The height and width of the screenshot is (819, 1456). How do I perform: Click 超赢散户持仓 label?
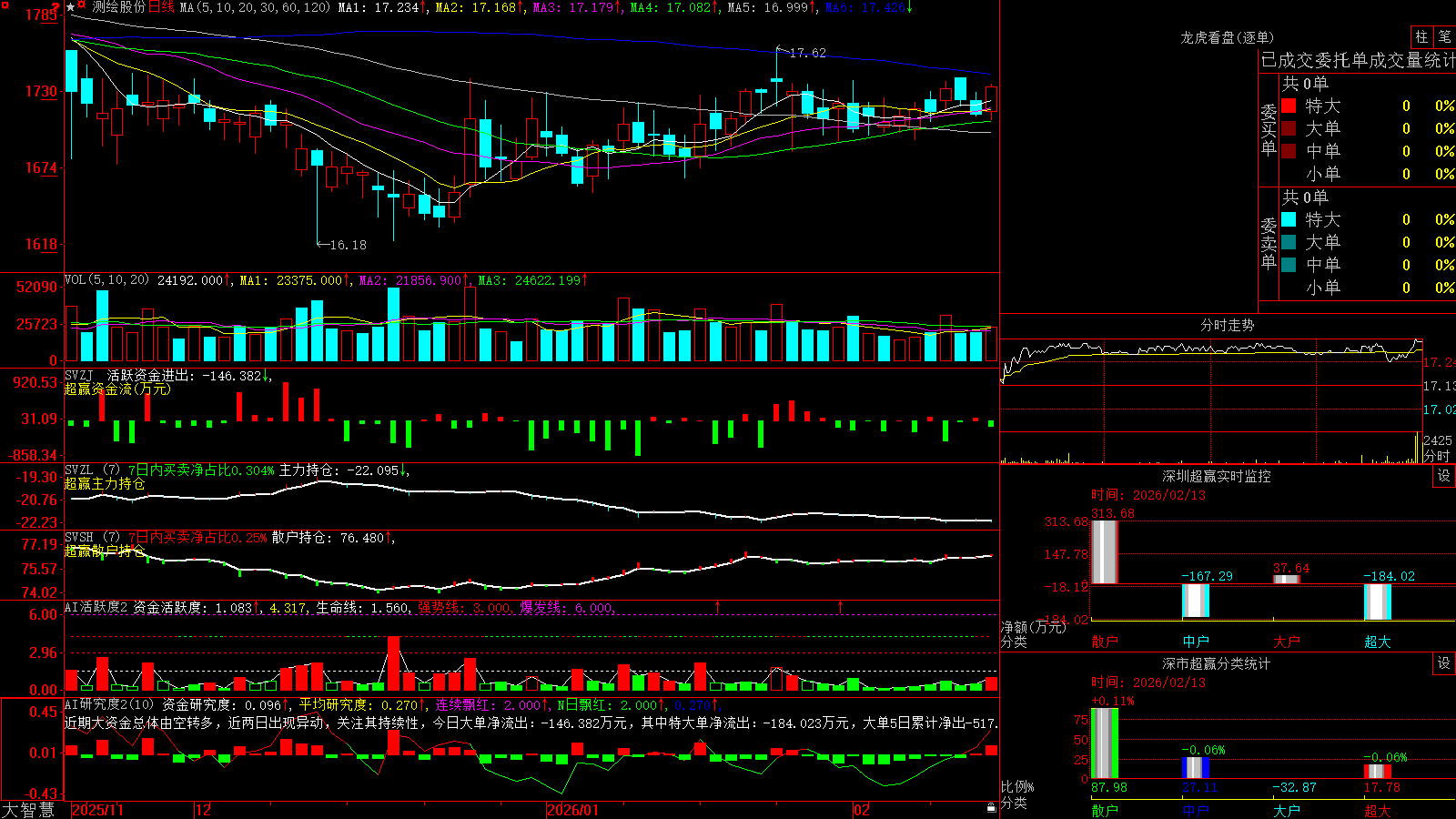105,551
